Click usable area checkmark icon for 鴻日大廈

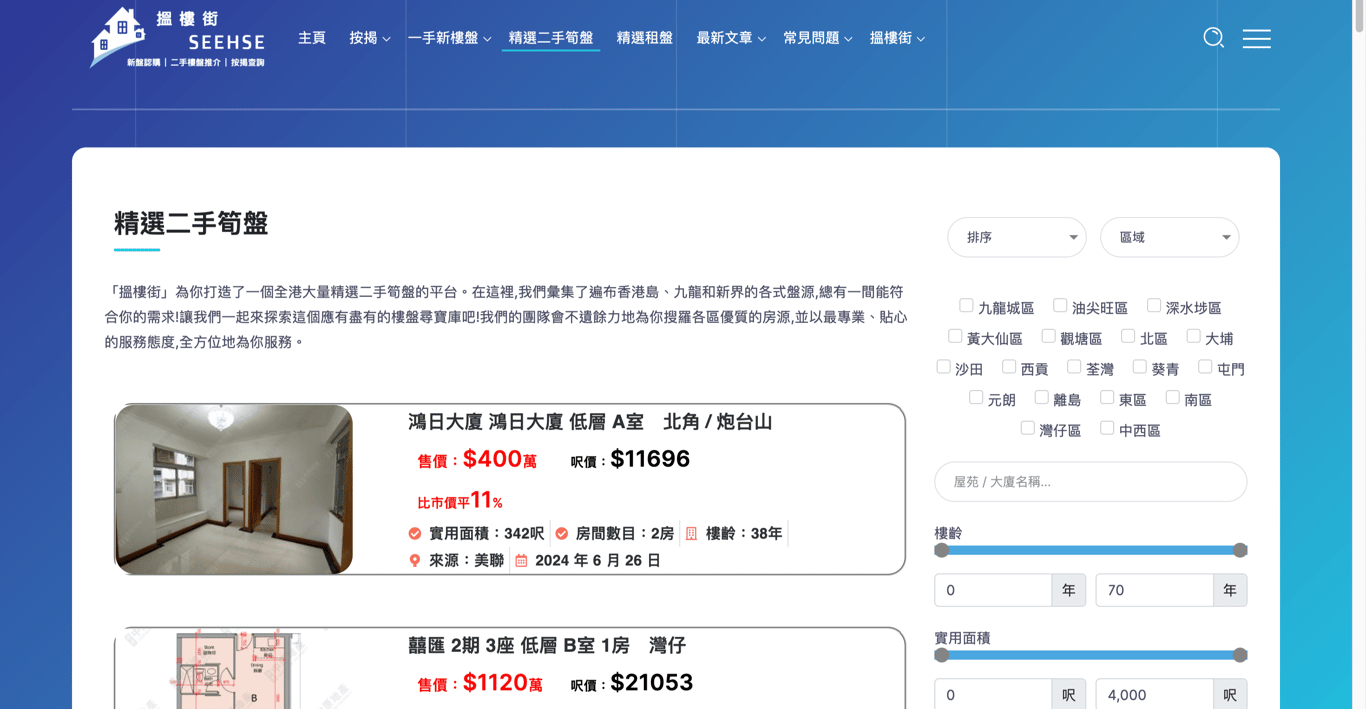[x=415, y=534]
